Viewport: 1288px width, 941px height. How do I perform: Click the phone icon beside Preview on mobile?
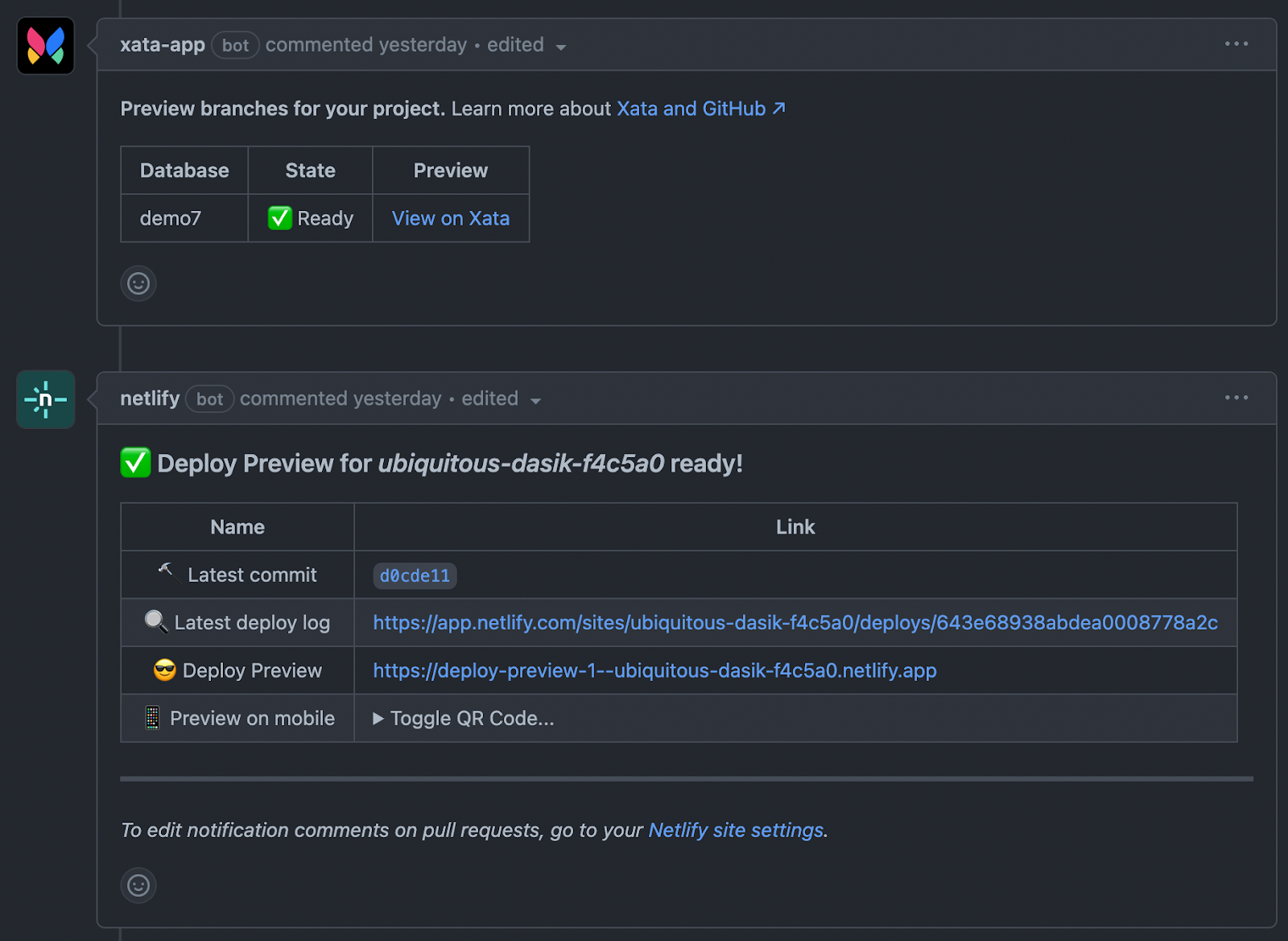(152, 718)
